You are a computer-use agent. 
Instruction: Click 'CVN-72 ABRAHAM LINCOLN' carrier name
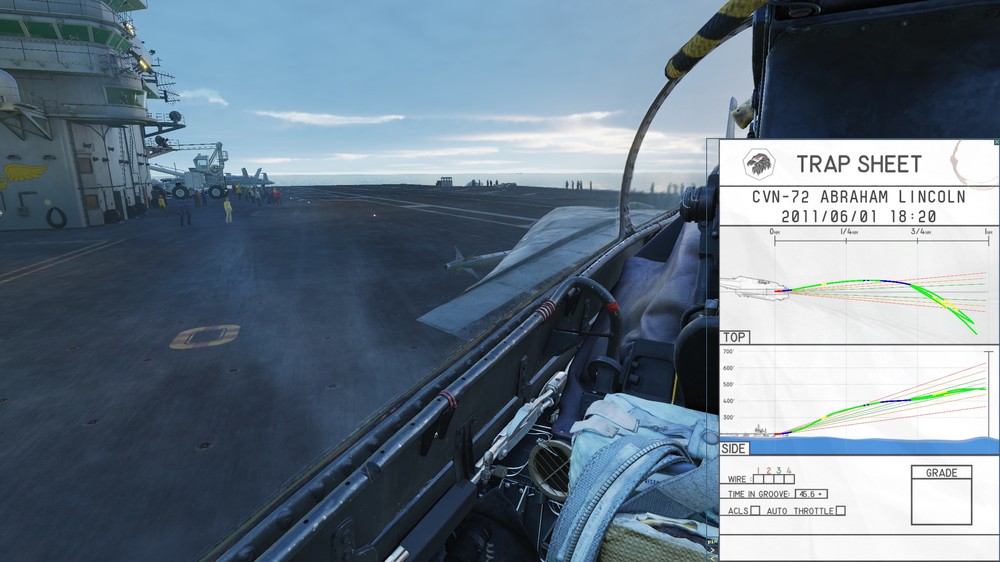pyautogui.click(x=858, y=196)
